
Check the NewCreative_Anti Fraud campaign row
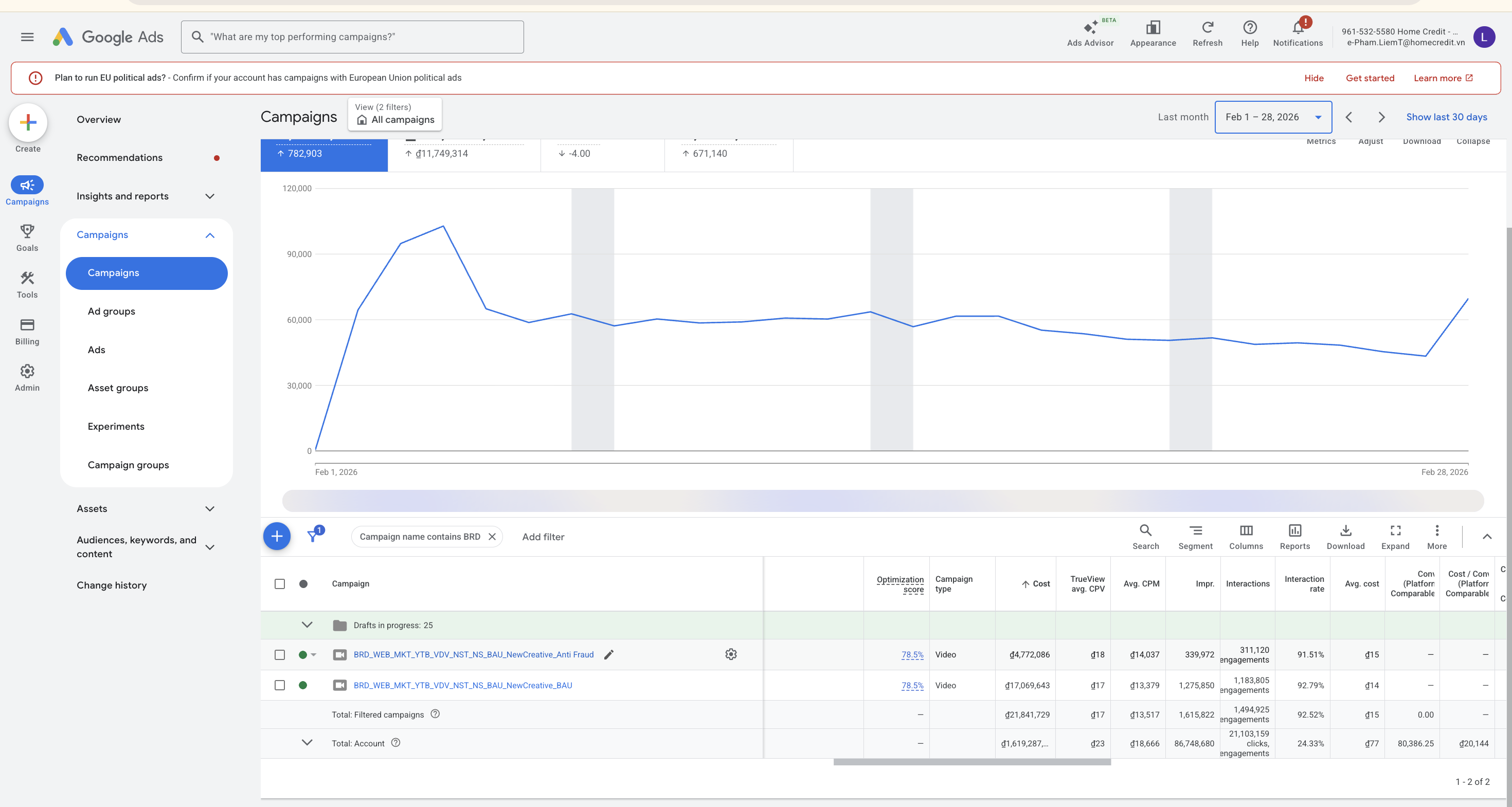point(280,654)
